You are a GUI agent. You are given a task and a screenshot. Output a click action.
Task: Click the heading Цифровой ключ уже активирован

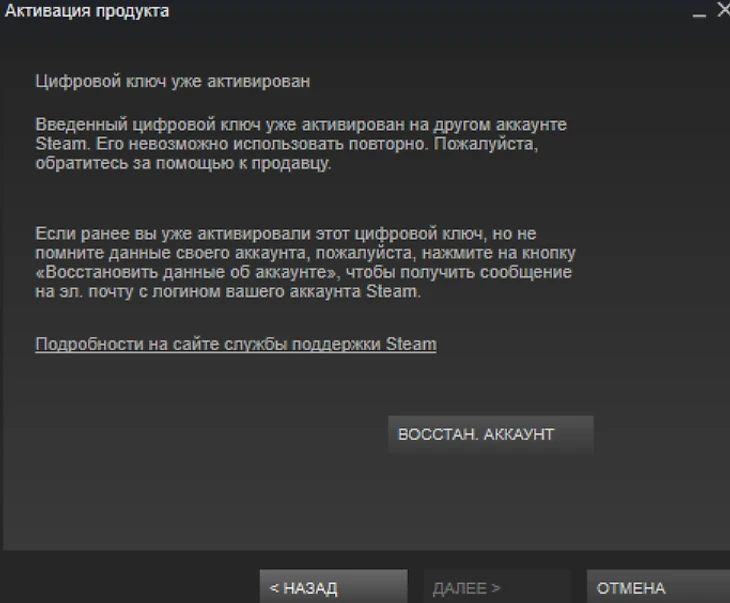click(x=173, y=81)
